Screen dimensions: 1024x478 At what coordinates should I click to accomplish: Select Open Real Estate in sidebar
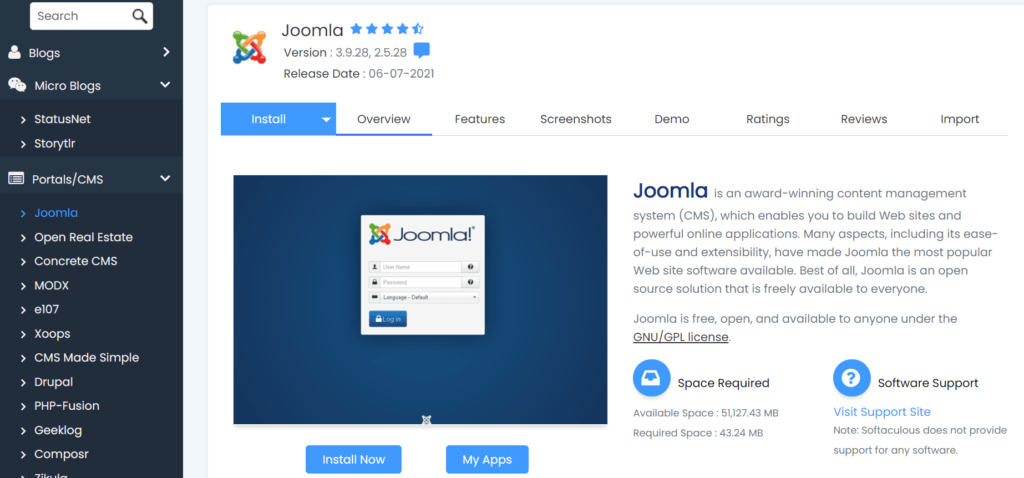point(84,237)
